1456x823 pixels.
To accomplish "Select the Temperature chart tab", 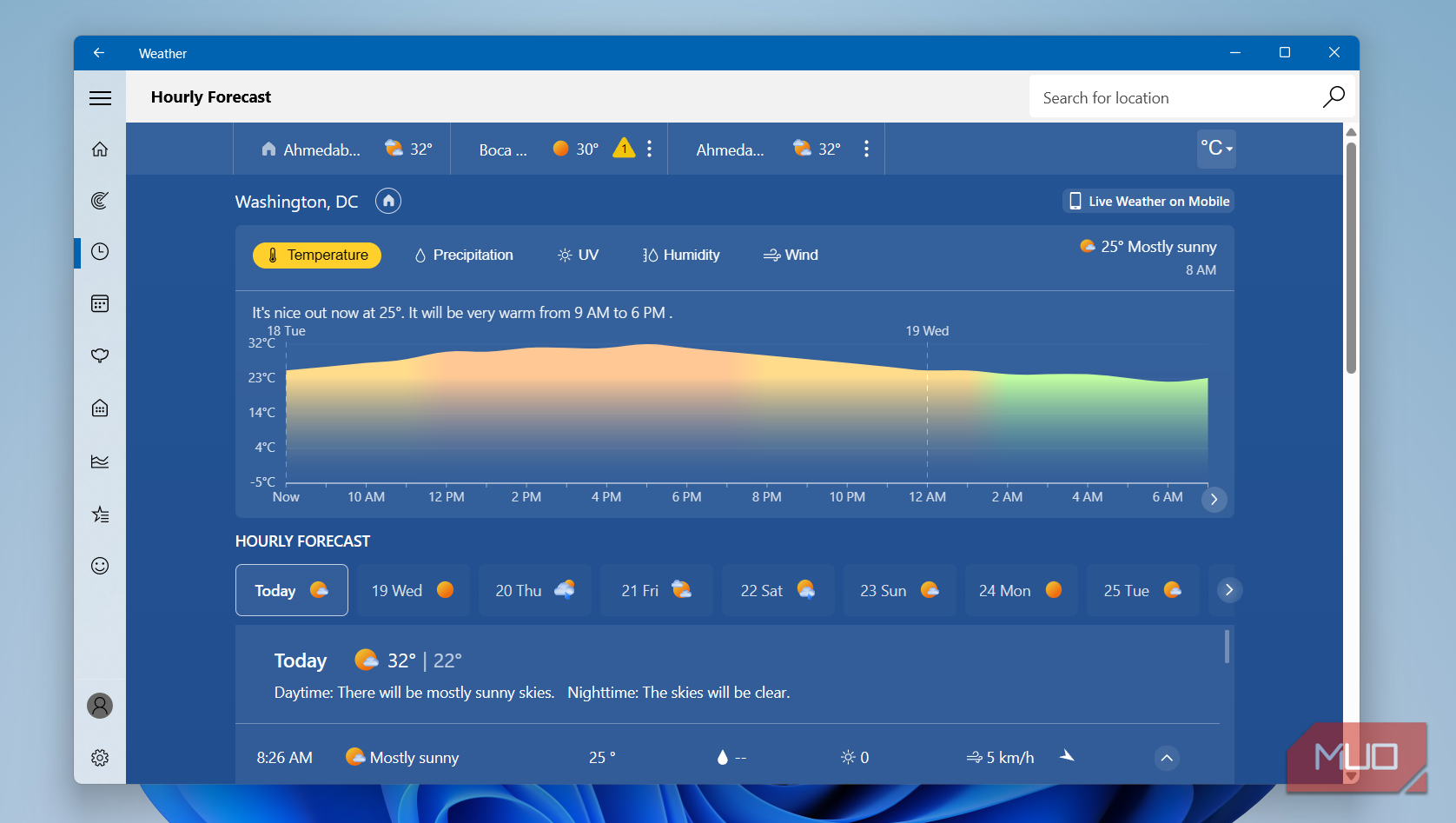I will coord(317,256).
